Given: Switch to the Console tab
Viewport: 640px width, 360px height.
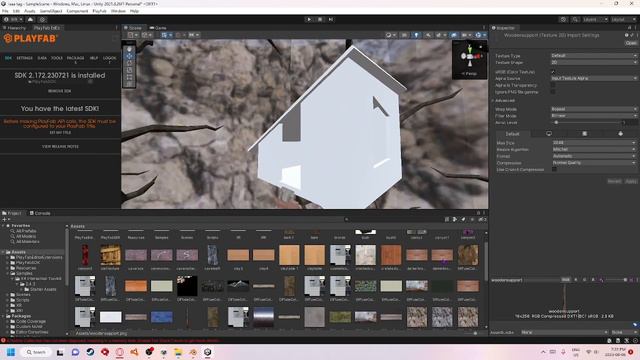Looking at the screenshot, I should pos(40,213).
